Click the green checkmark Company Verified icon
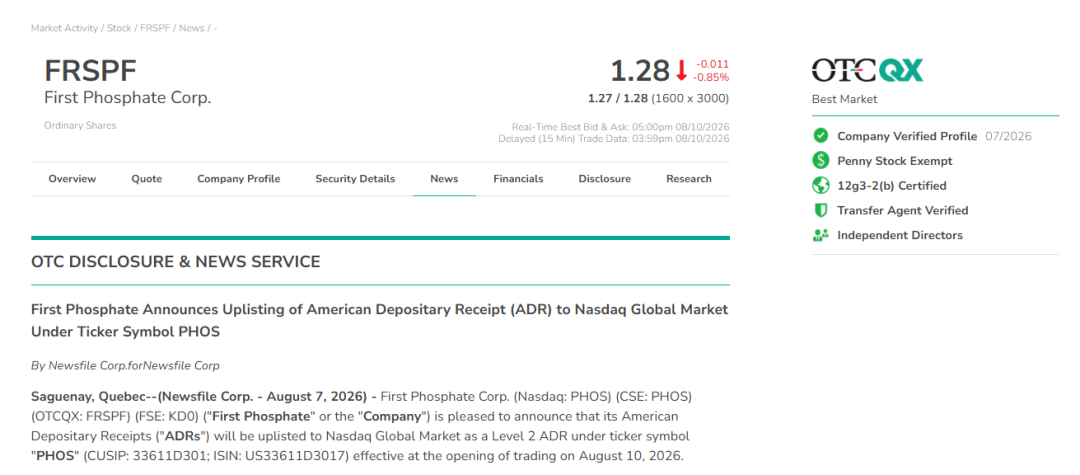 [x=820, y=136]
